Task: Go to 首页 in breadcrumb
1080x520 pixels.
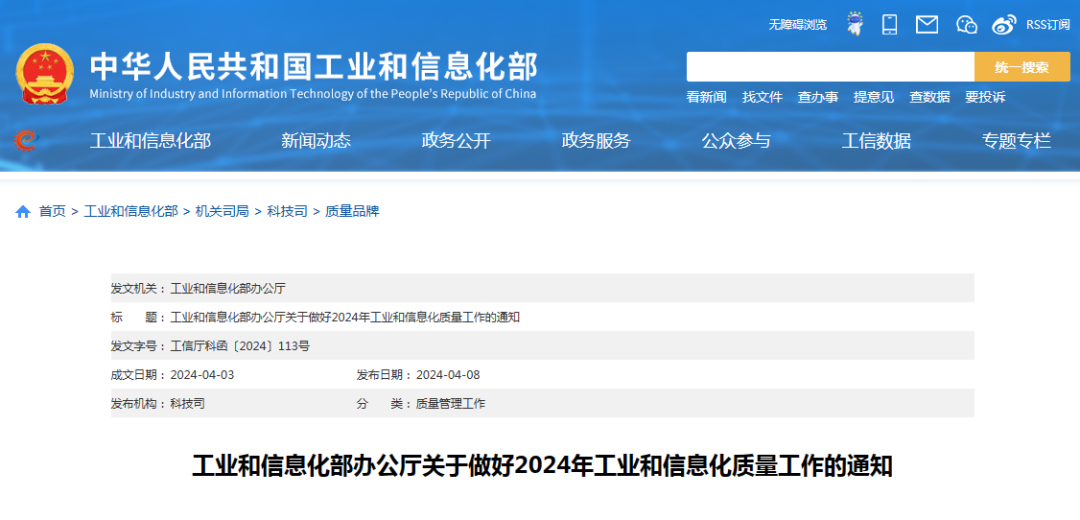Action: click(x=52, y=211)
